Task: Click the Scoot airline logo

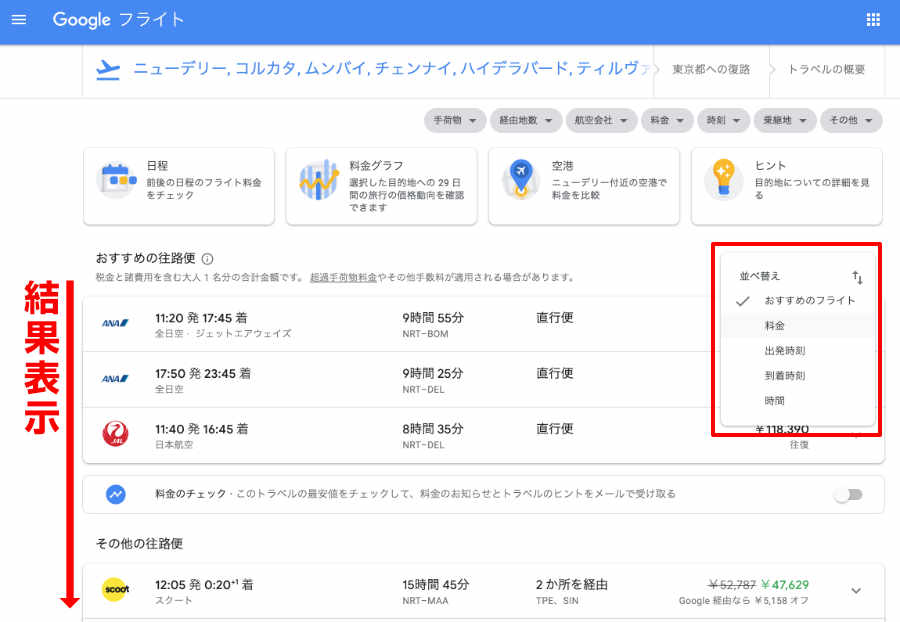Action: click(x=115, y=590)
